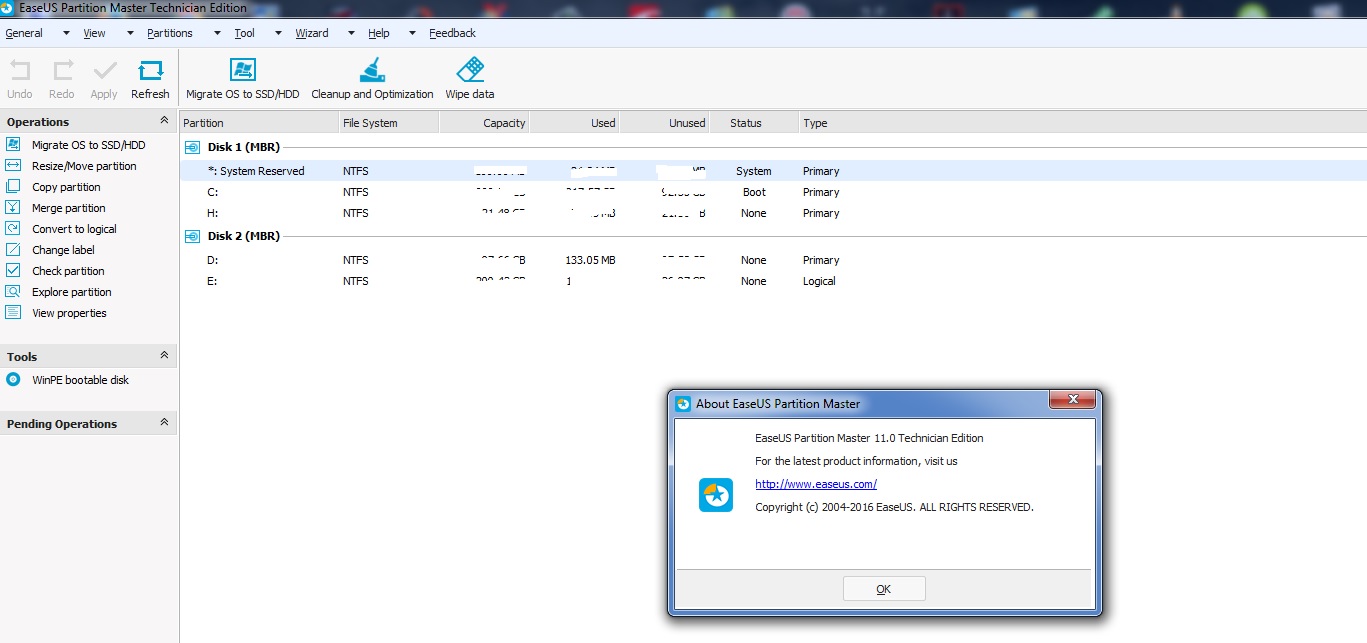Collapse the Pending Operations panel
This screenshot has height=643, width=1367.
(x=164, y=423)
